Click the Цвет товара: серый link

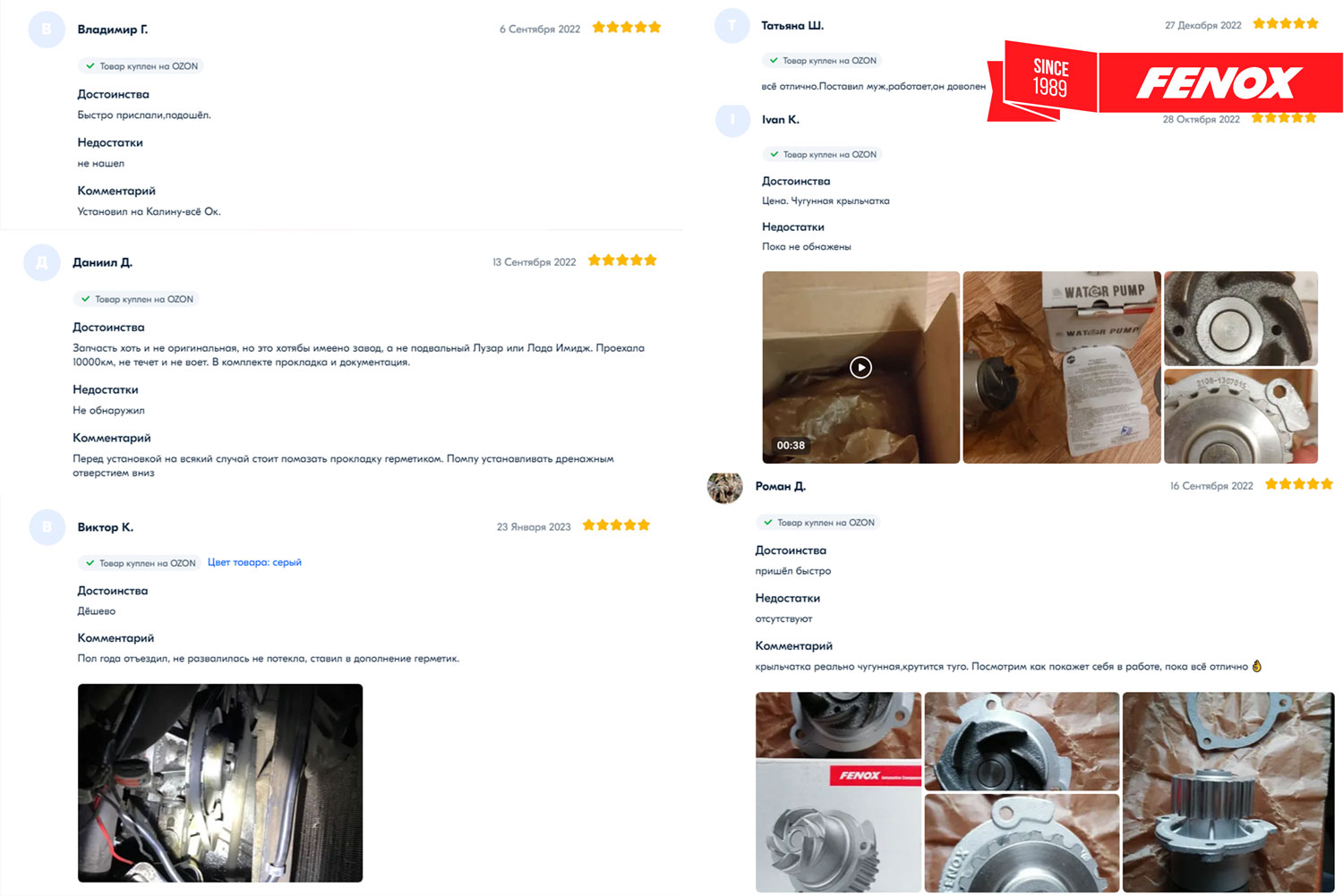point(254,562)
